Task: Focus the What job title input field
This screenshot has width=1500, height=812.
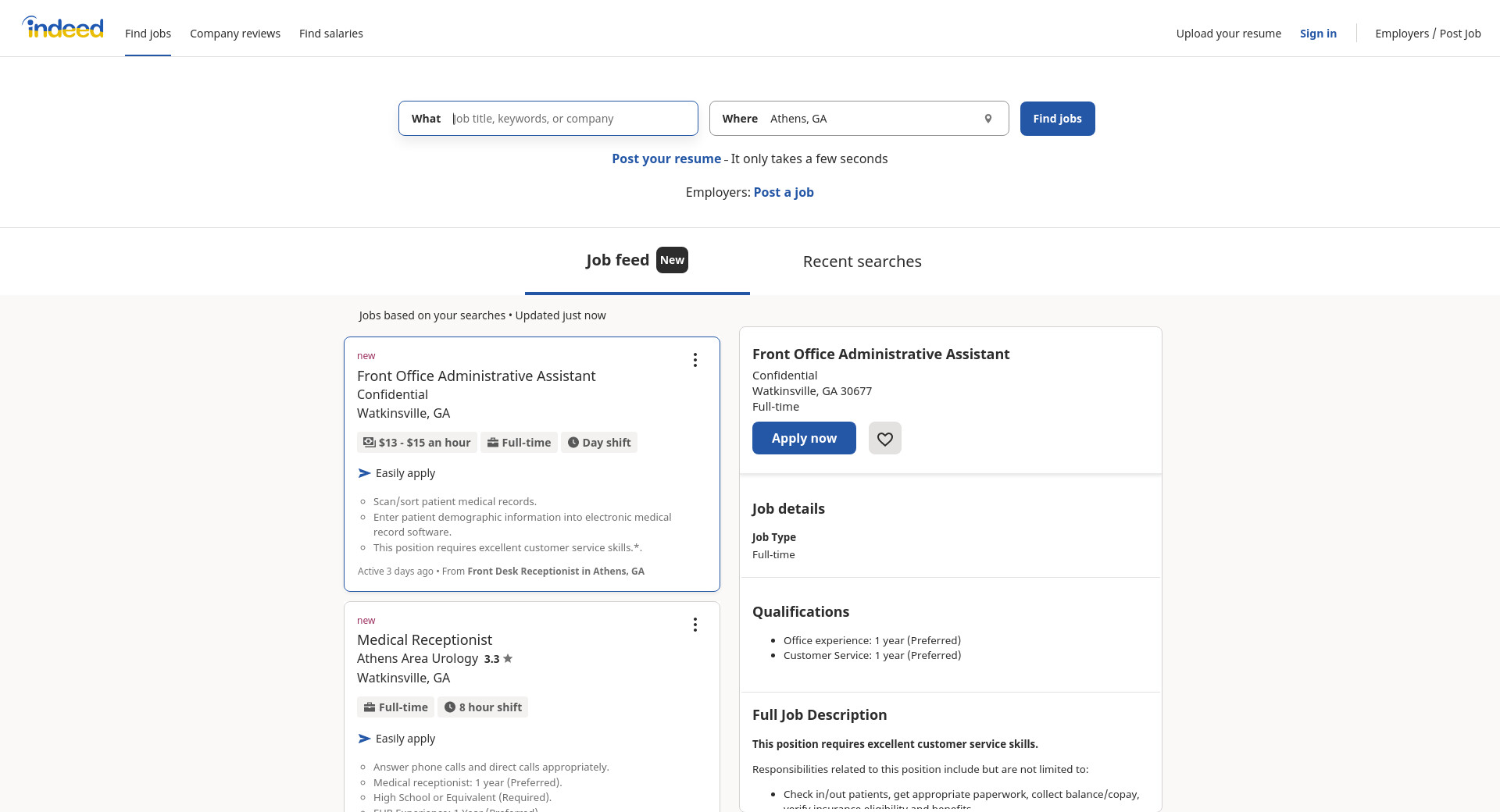Action: pyautogui.click(x=570, y=119)
